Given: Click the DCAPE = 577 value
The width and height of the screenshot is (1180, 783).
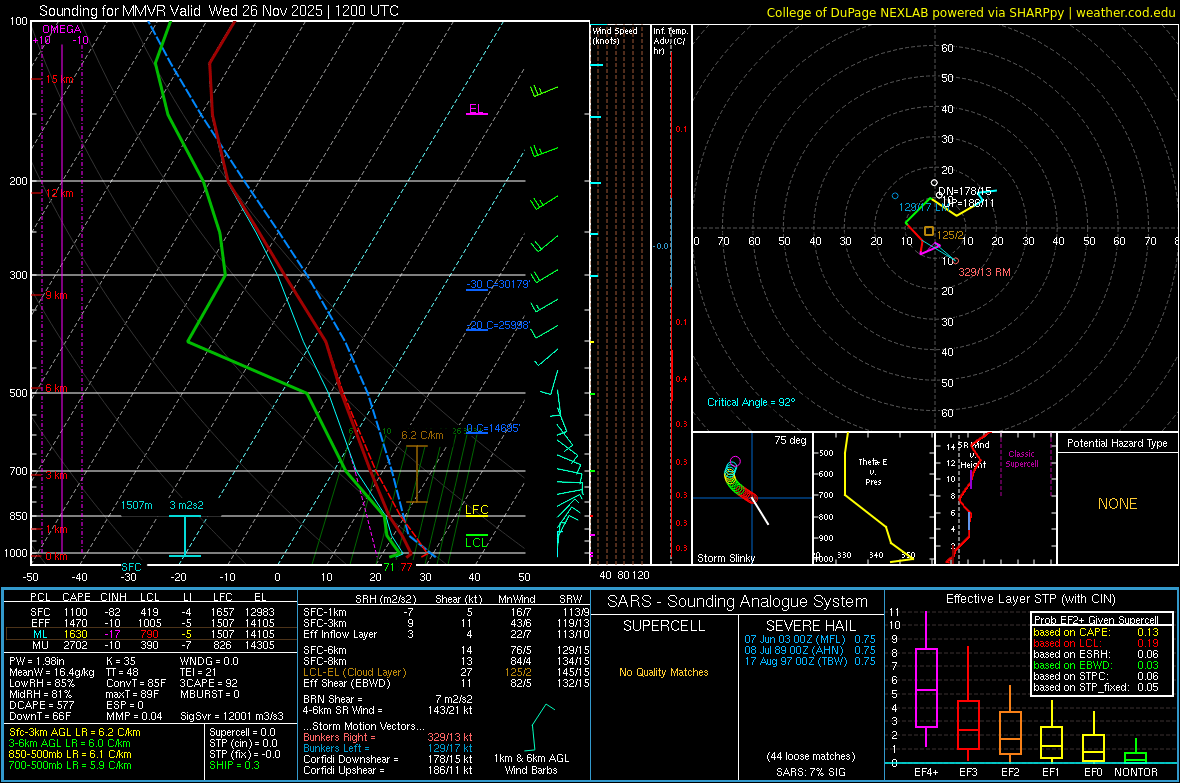Looking at the screenshot, I should 41,705.
